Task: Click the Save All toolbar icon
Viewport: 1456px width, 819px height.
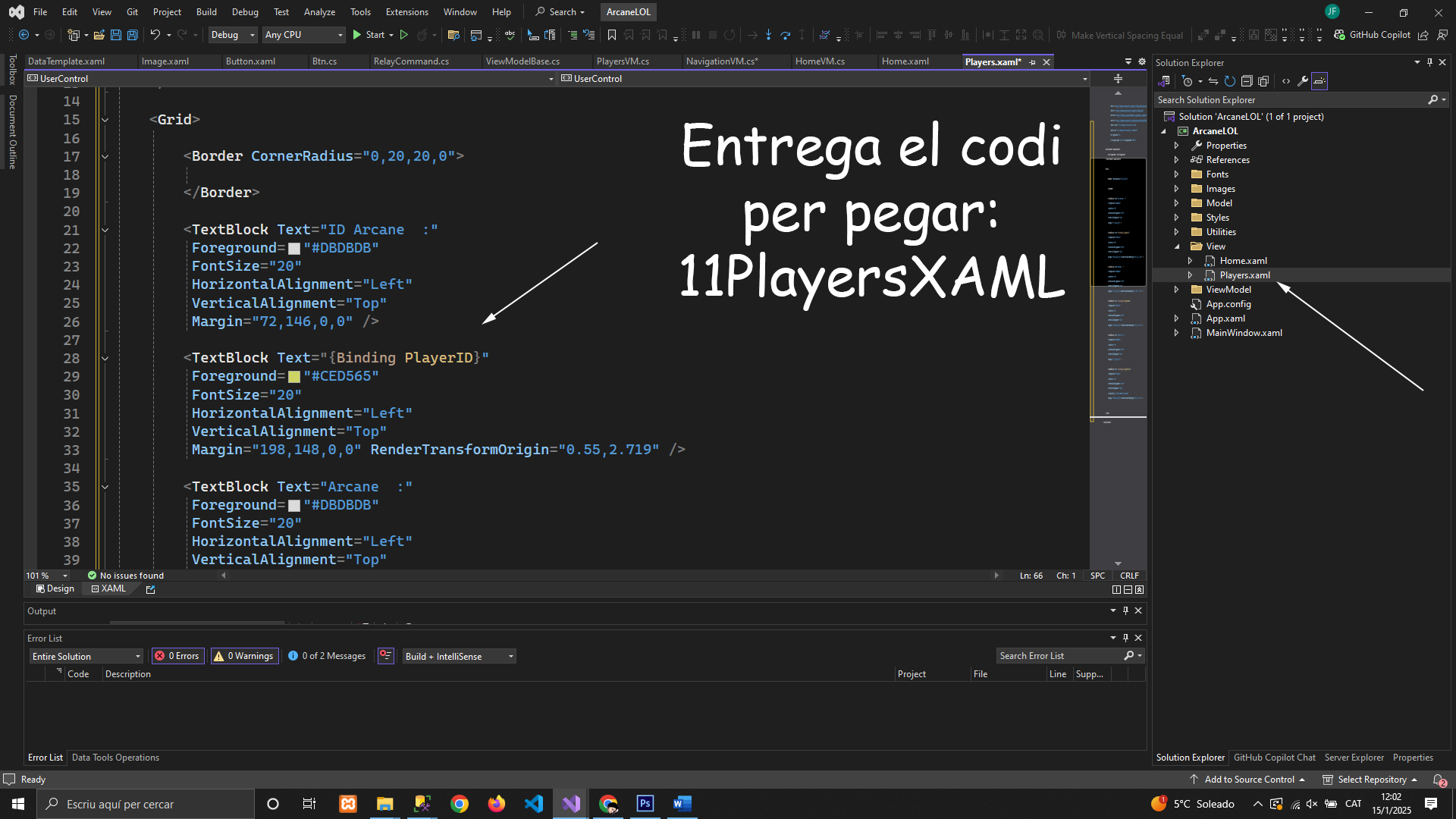Action: pyautogui.click(x=133, y=35)
